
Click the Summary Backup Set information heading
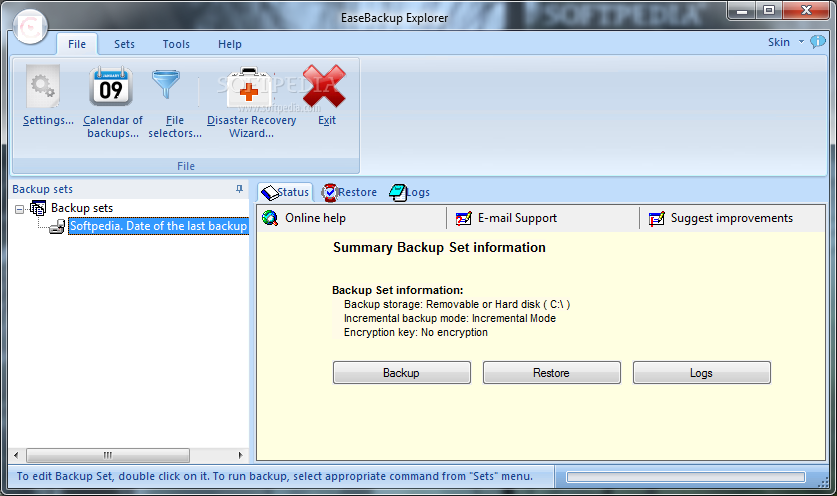(x=439, y=248)
